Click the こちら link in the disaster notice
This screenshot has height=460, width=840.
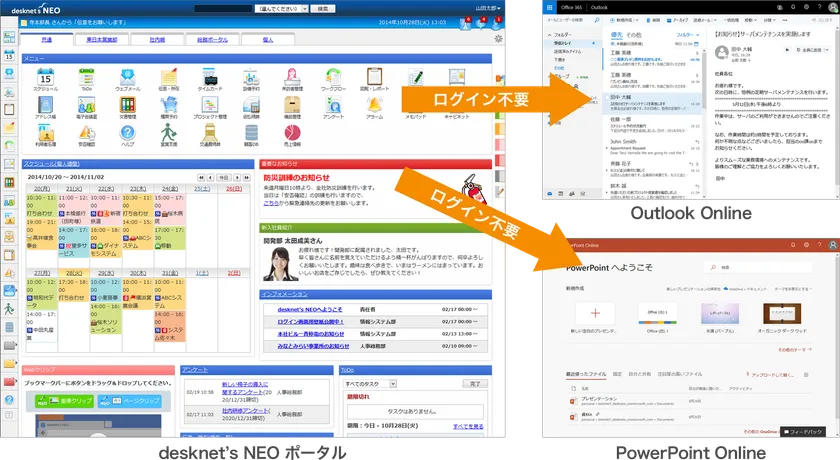(271, 203)
